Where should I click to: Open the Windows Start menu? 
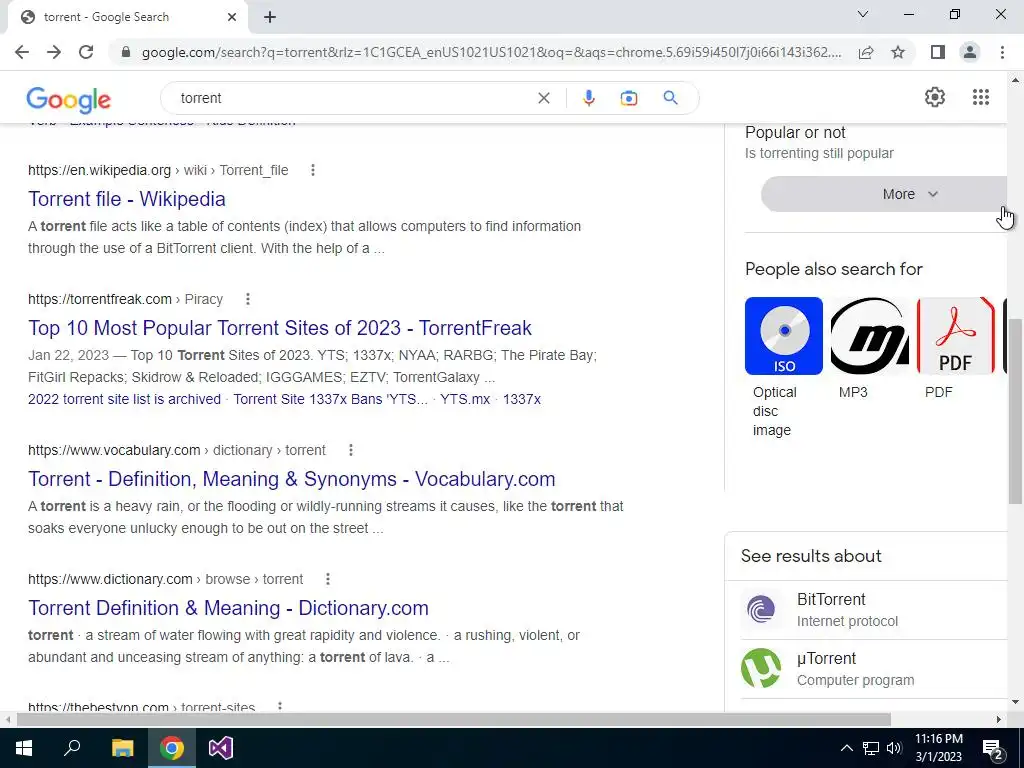pyautogui.click(x=24, y=748)
